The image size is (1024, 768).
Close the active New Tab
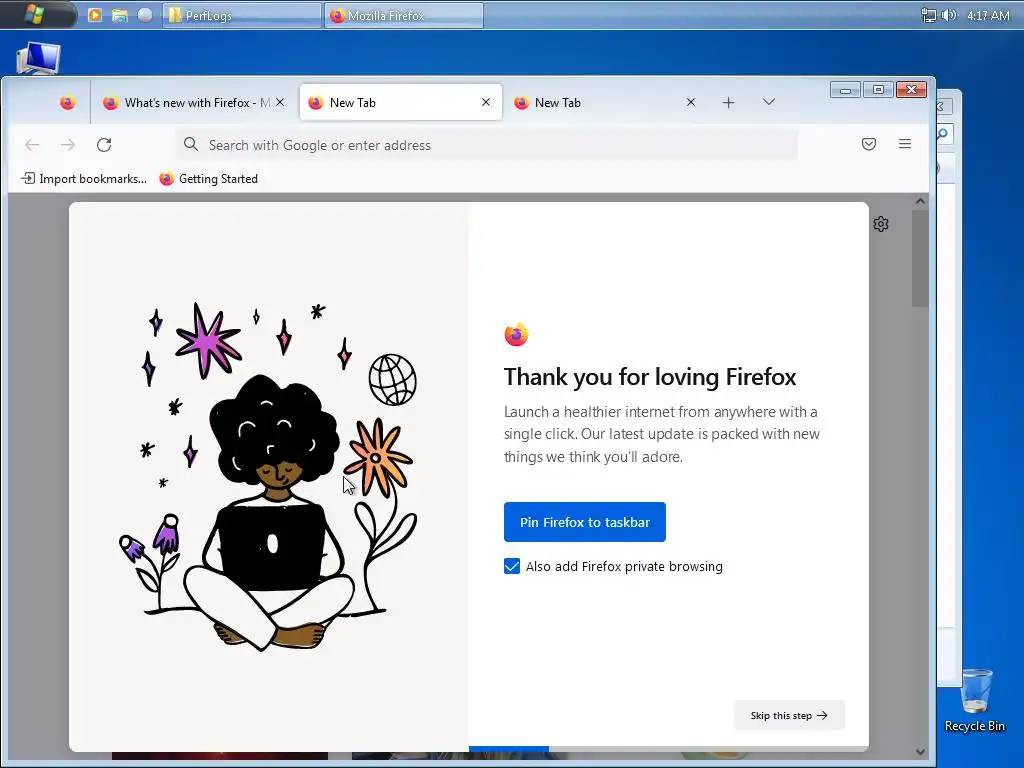[x=486, y=102]
